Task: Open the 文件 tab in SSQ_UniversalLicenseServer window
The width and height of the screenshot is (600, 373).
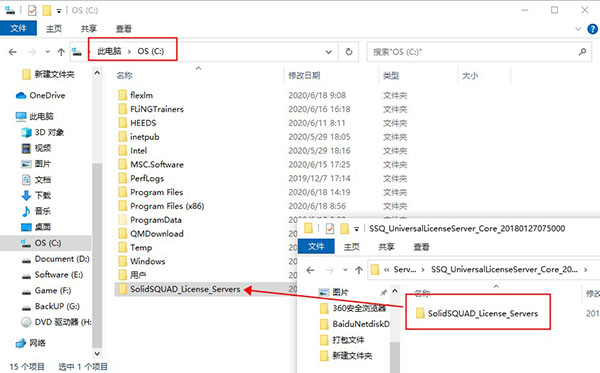Action: tap(316, 246)
